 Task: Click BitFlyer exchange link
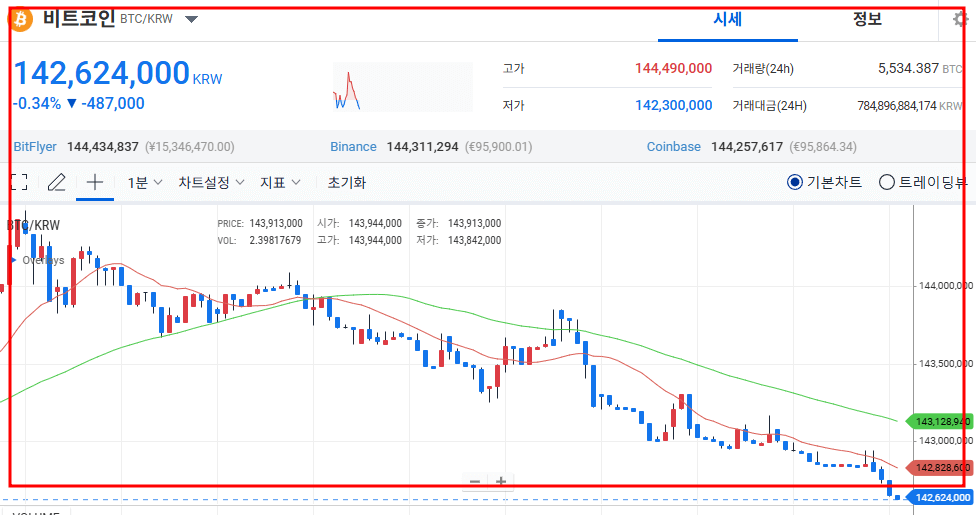pyautogui.click(x=35, y=147)
